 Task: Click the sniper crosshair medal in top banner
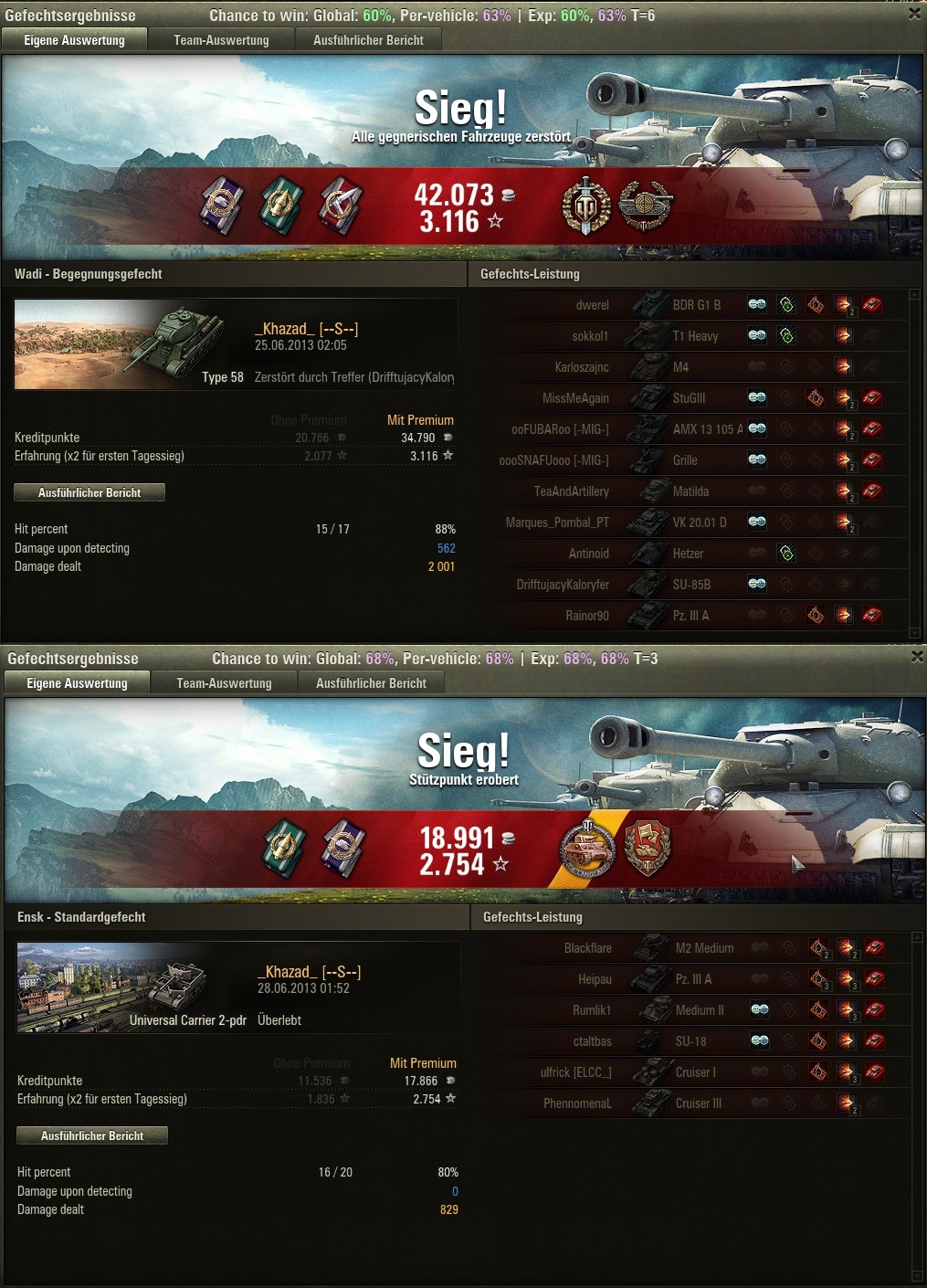pos(646,206)
